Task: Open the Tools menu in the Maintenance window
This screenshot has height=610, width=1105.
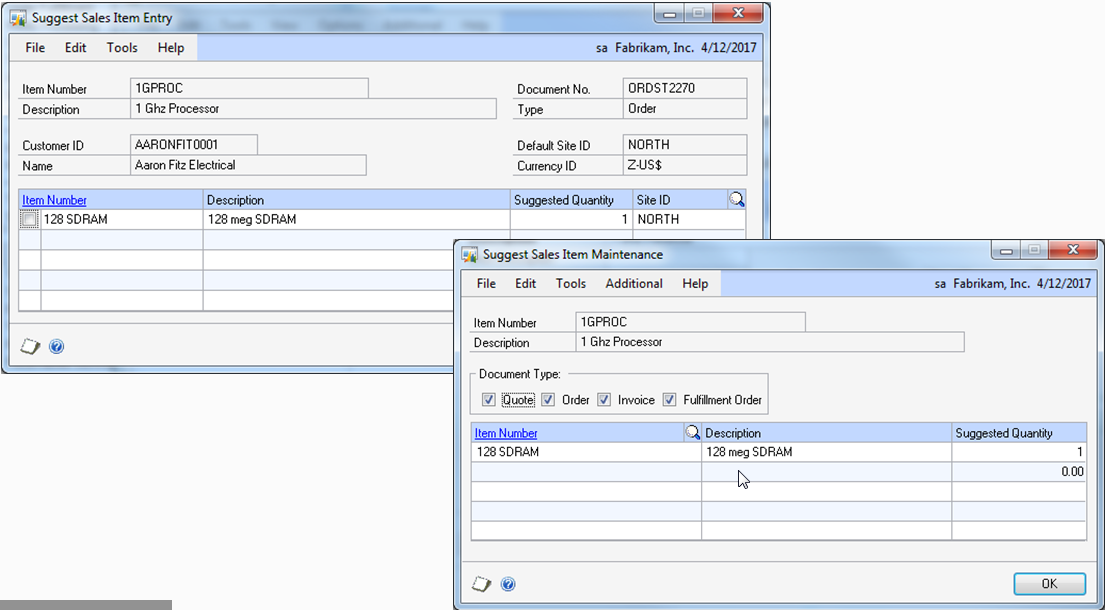Action: [571, 283]
